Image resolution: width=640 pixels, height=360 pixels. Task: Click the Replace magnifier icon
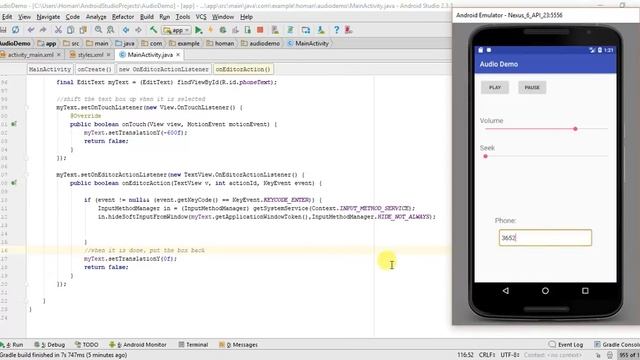click(111, 30)
